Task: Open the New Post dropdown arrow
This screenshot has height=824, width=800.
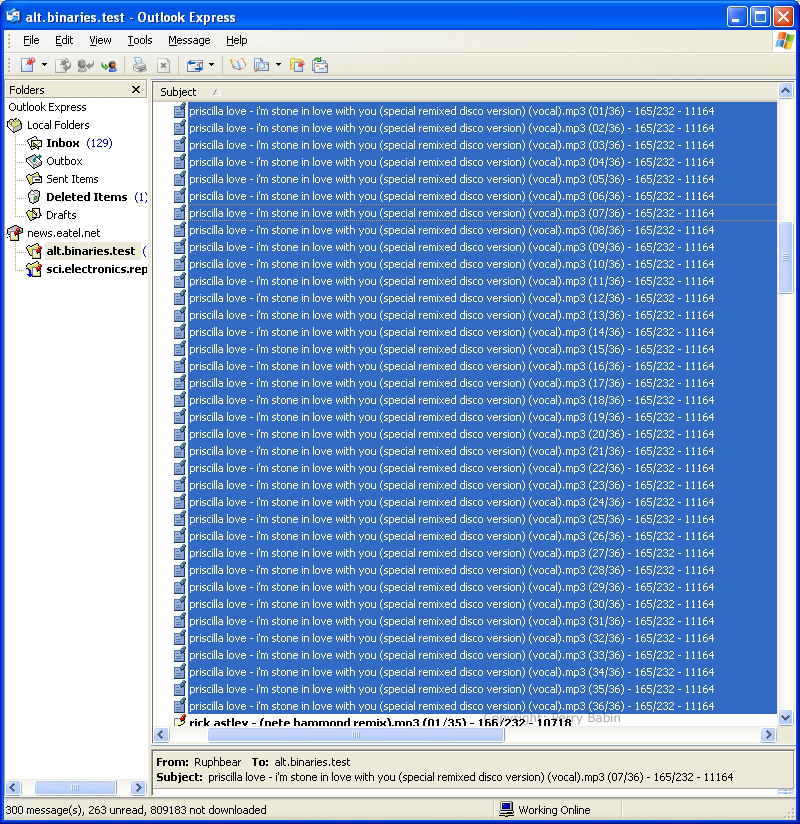Action: 44,65
